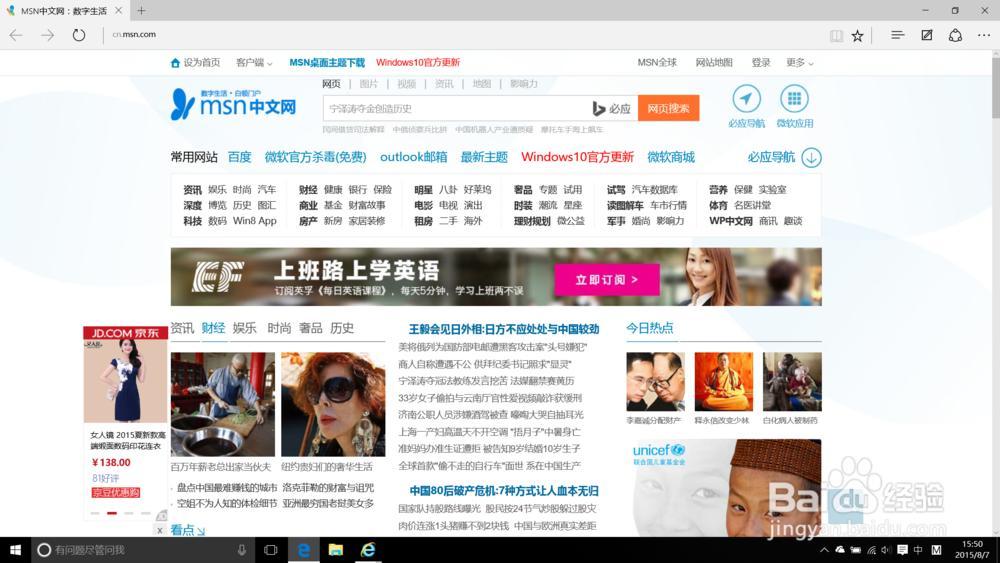Select the 网页 search tab
Image resolution: width=1000 pixels, height=563 pixels.
coord(332,84)
